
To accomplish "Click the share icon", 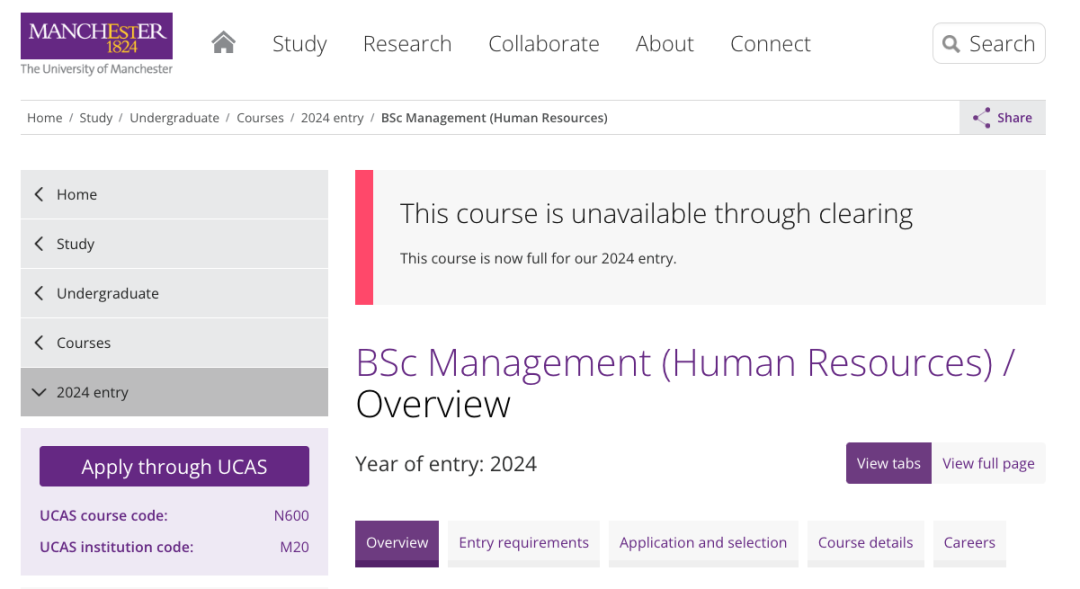I will click(x=982, y=118).
